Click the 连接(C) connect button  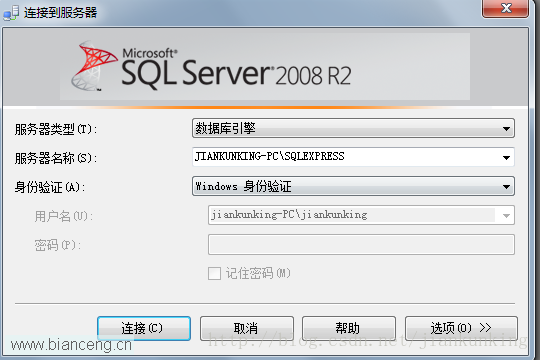pos(144,328)
